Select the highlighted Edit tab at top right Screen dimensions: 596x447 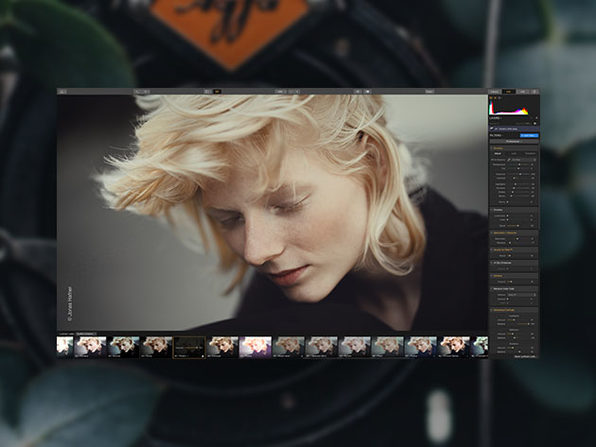[509, 92]
